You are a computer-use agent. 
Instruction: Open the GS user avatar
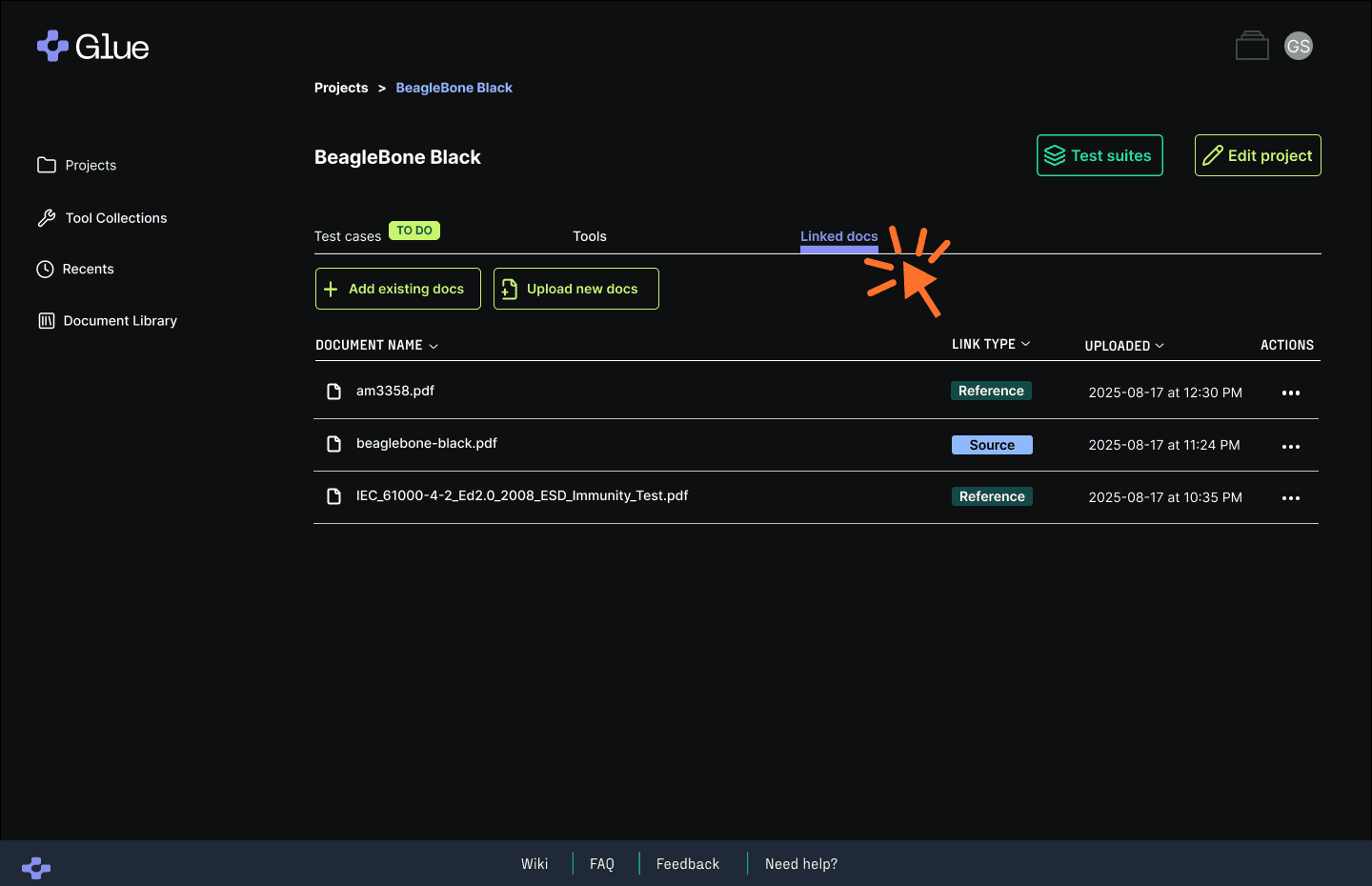[x=1299, y=46]
